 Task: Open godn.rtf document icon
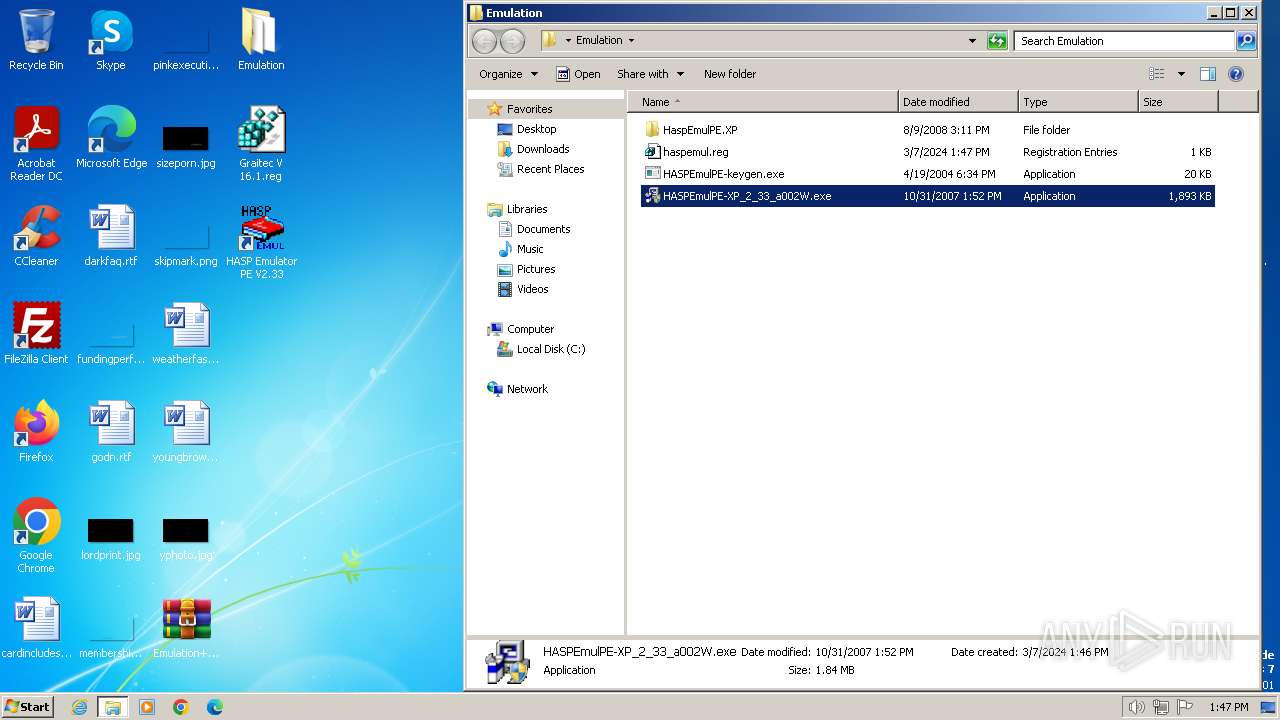click(111, 432)
